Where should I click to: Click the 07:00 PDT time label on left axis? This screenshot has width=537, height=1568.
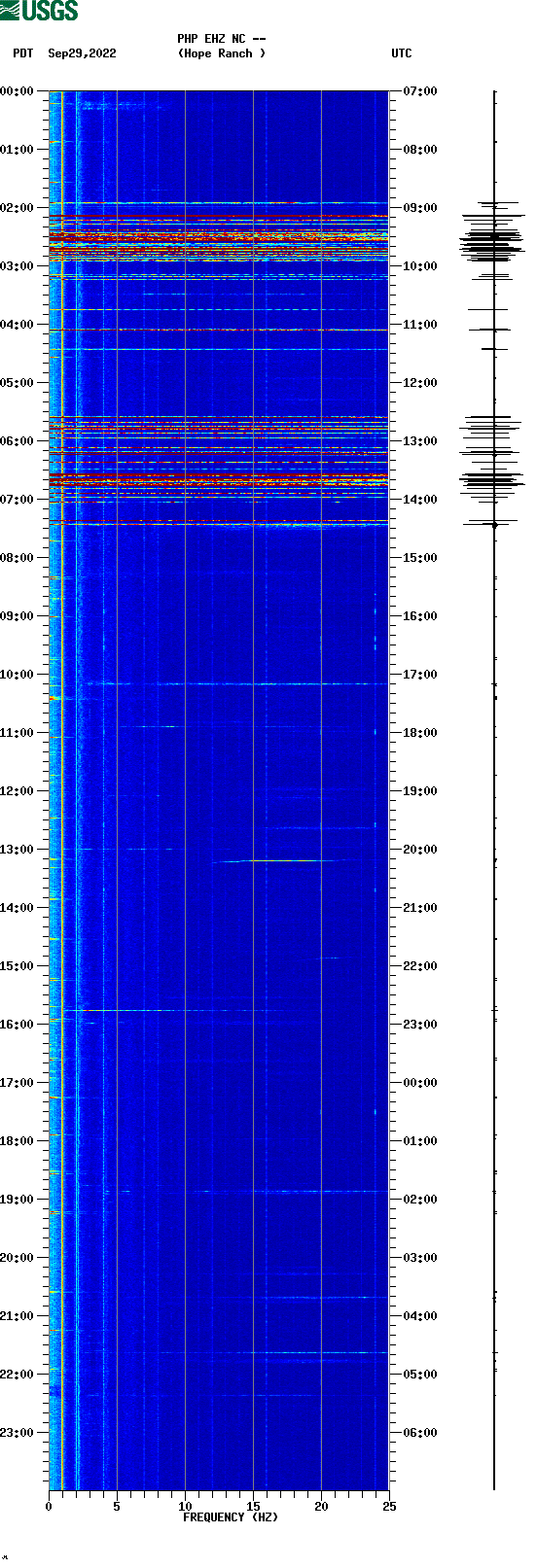pyautogui.click(x=17, y=500)
